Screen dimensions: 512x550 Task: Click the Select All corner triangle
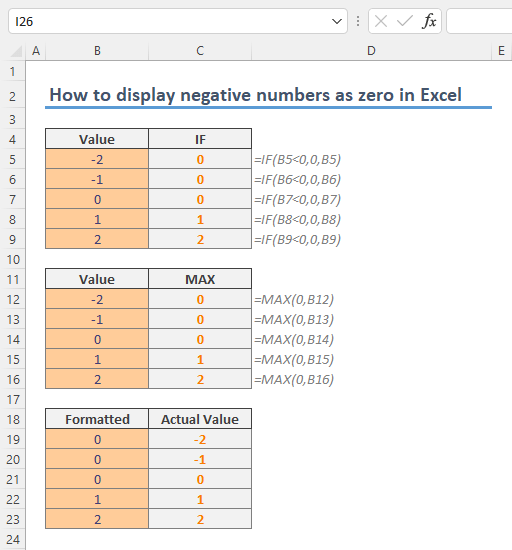click(x=16, y=51)
